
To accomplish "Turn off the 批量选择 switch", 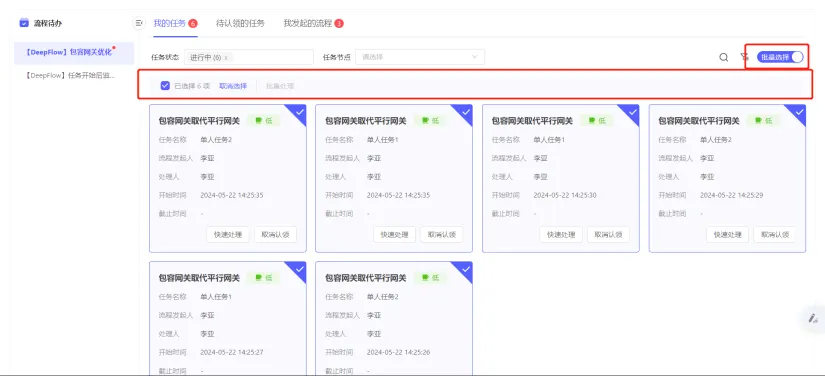I will (780, 57).
